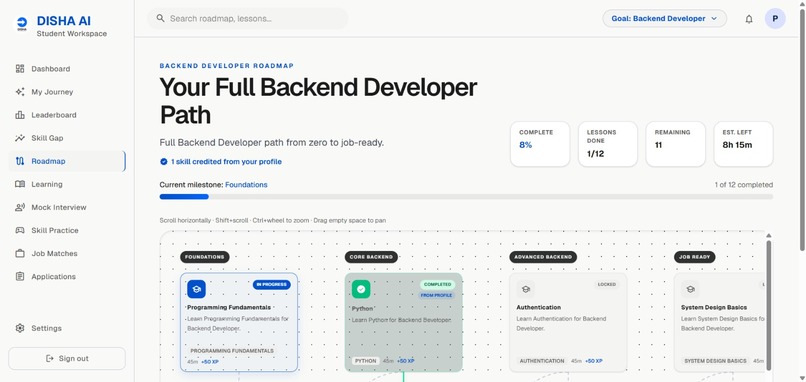
Task: Click the roadmap canvas vertical scrollbar
Action: click(769, 304)
